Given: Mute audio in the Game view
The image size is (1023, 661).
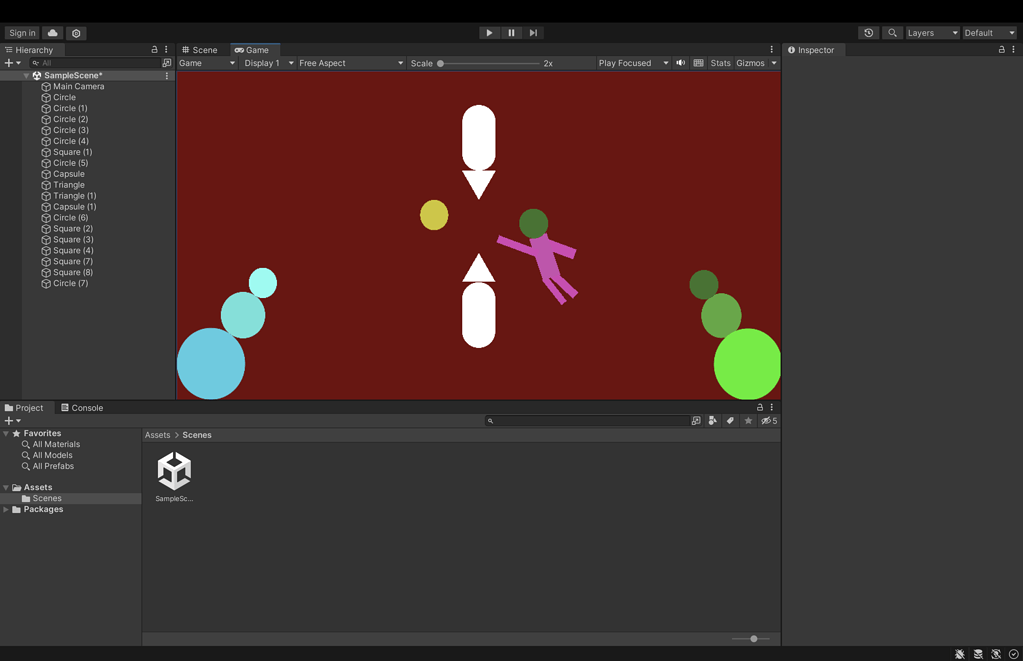Looking at the screenshot, I should coord(681,62).
